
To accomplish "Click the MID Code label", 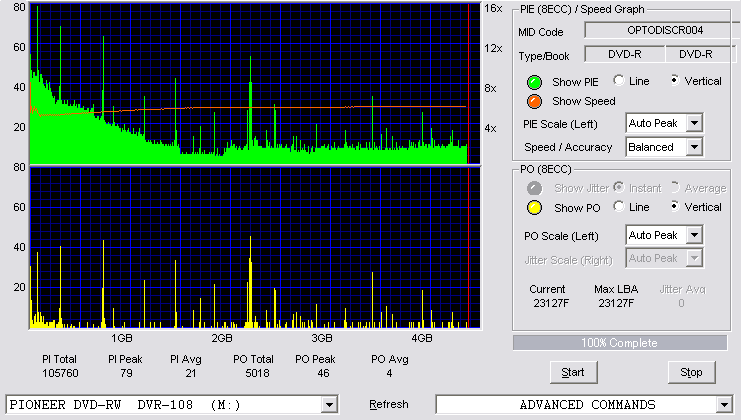I will pyautogui.click(x=540, y=32).
